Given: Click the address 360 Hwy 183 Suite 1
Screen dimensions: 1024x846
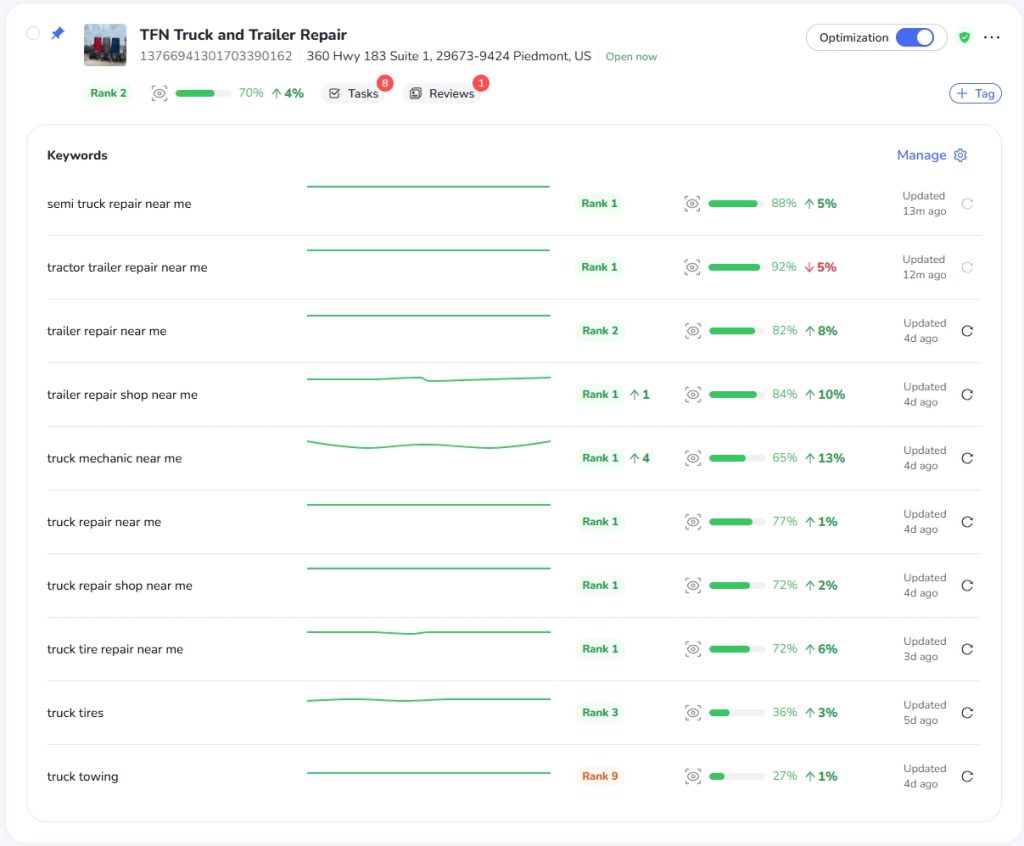Looking at the screenshot, I should pos(449,56).
